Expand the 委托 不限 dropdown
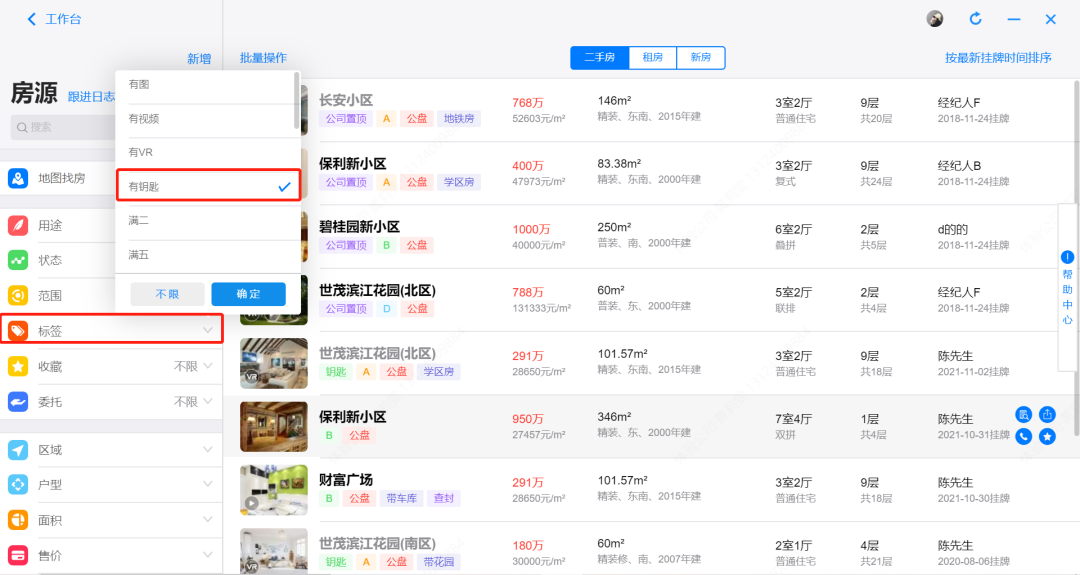This screenshot has width=1080, height=575. pyautogui.click(x=194, y=401)
